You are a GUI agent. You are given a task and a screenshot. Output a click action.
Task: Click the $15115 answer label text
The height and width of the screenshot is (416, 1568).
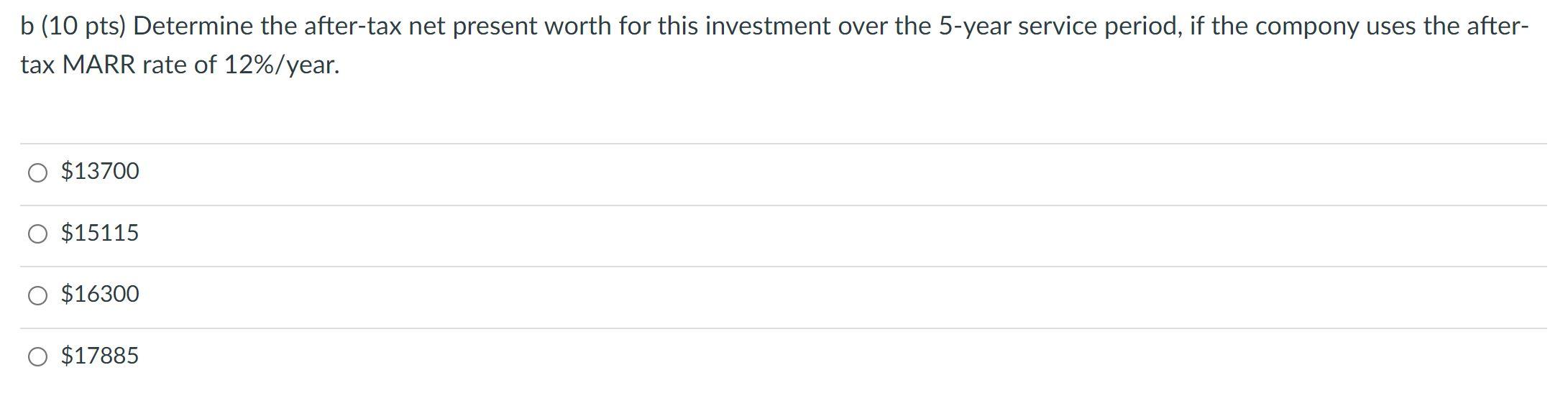click(x=100, y=233)
